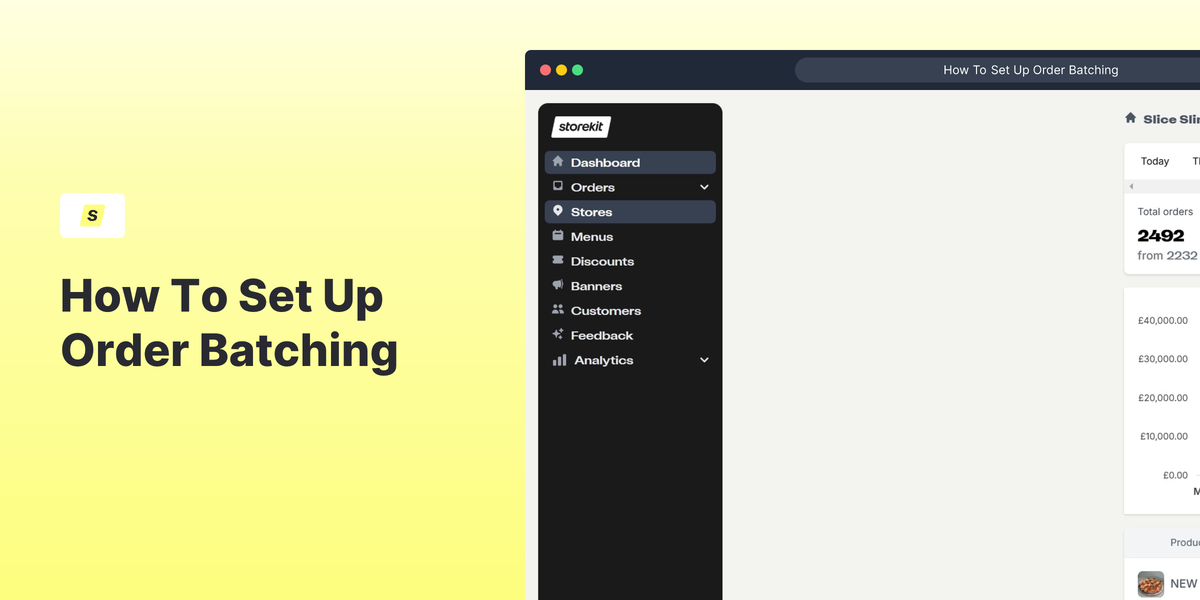Click the Analytics bar chart icon
1200x600 pixels.
(x=559, y=360)
